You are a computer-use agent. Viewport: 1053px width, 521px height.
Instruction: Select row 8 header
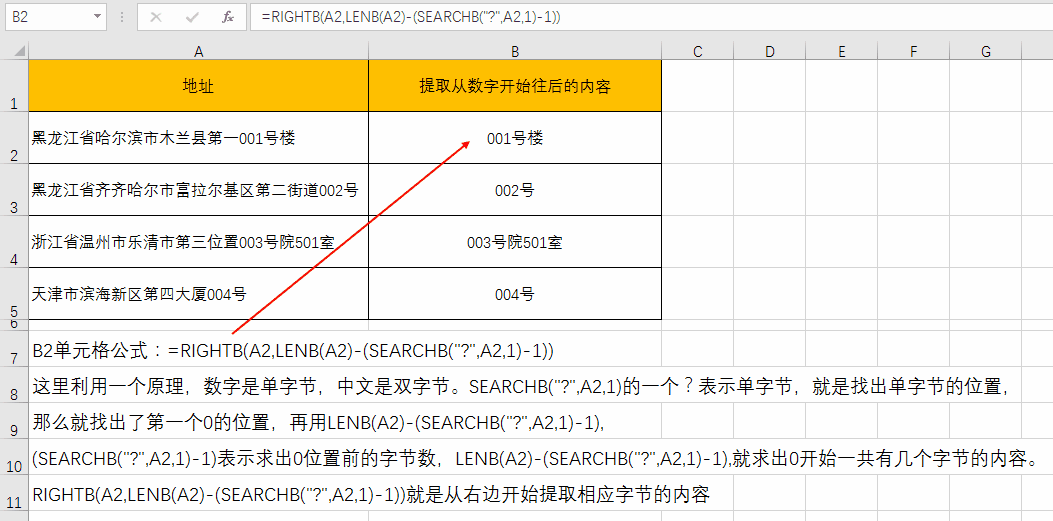(x=14, y=385)
